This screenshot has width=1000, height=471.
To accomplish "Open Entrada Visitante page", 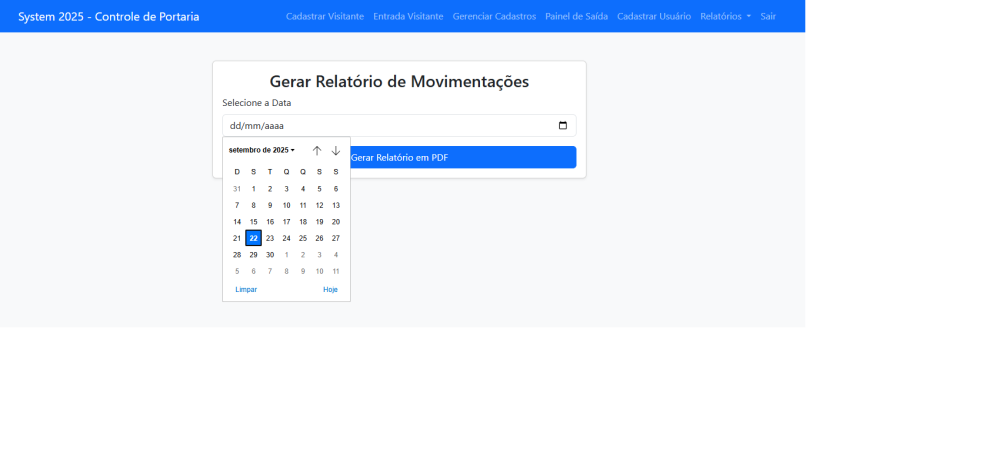I will point(408,17).
